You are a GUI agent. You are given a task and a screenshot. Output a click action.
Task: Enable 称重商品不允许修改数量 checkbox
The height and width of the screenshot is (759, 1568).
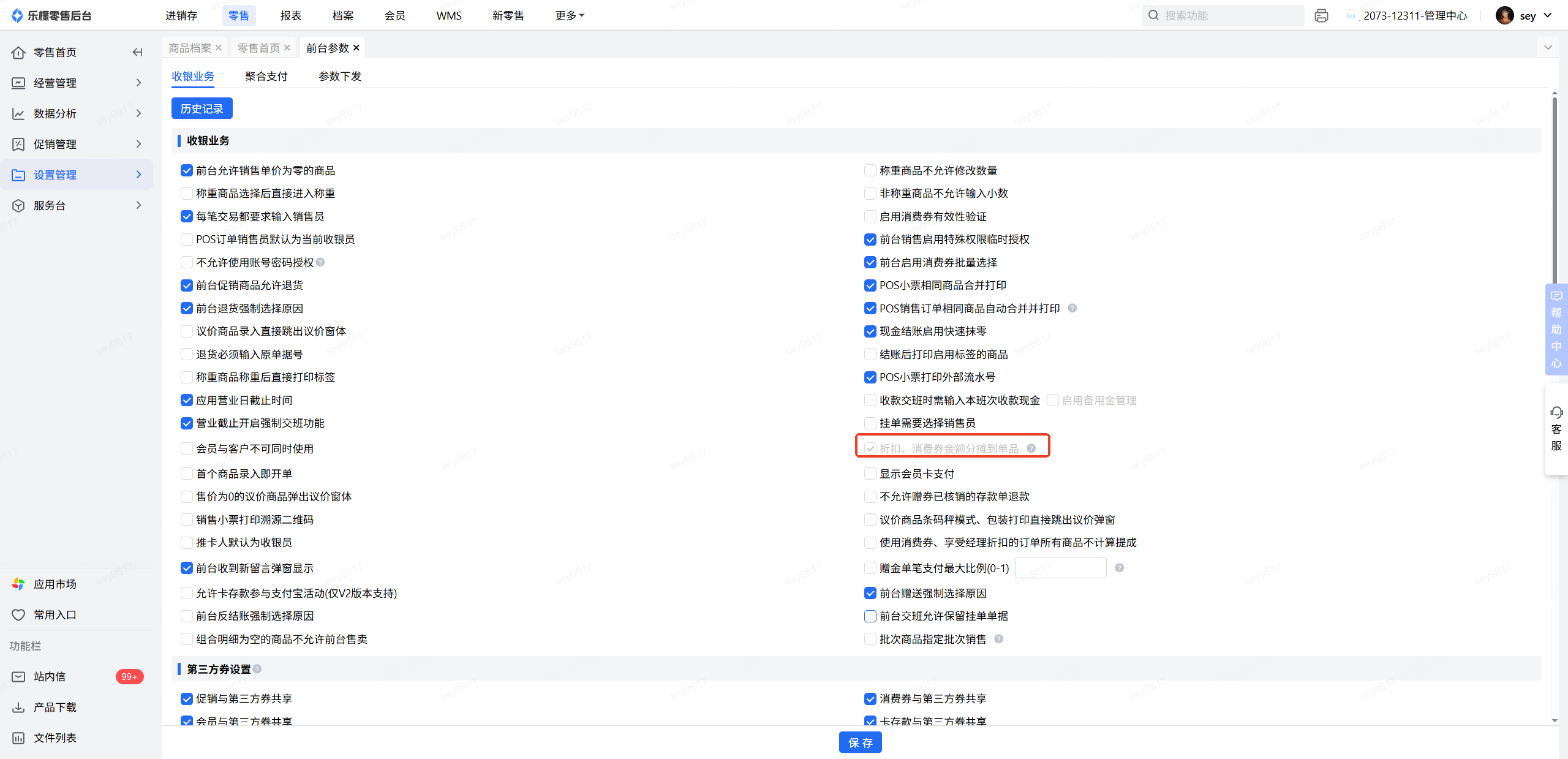(x=870, y=170)
